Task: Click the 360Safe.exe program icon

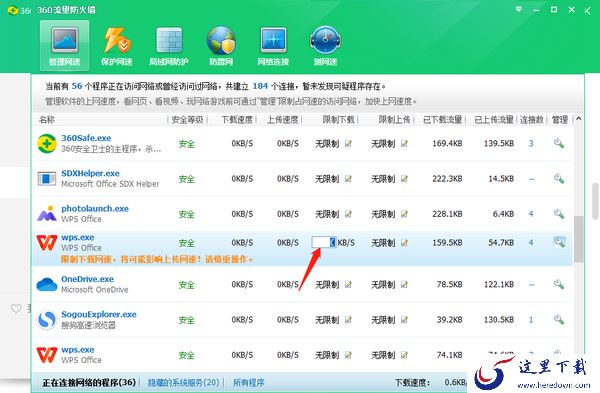Action: [x=47, y=144]
